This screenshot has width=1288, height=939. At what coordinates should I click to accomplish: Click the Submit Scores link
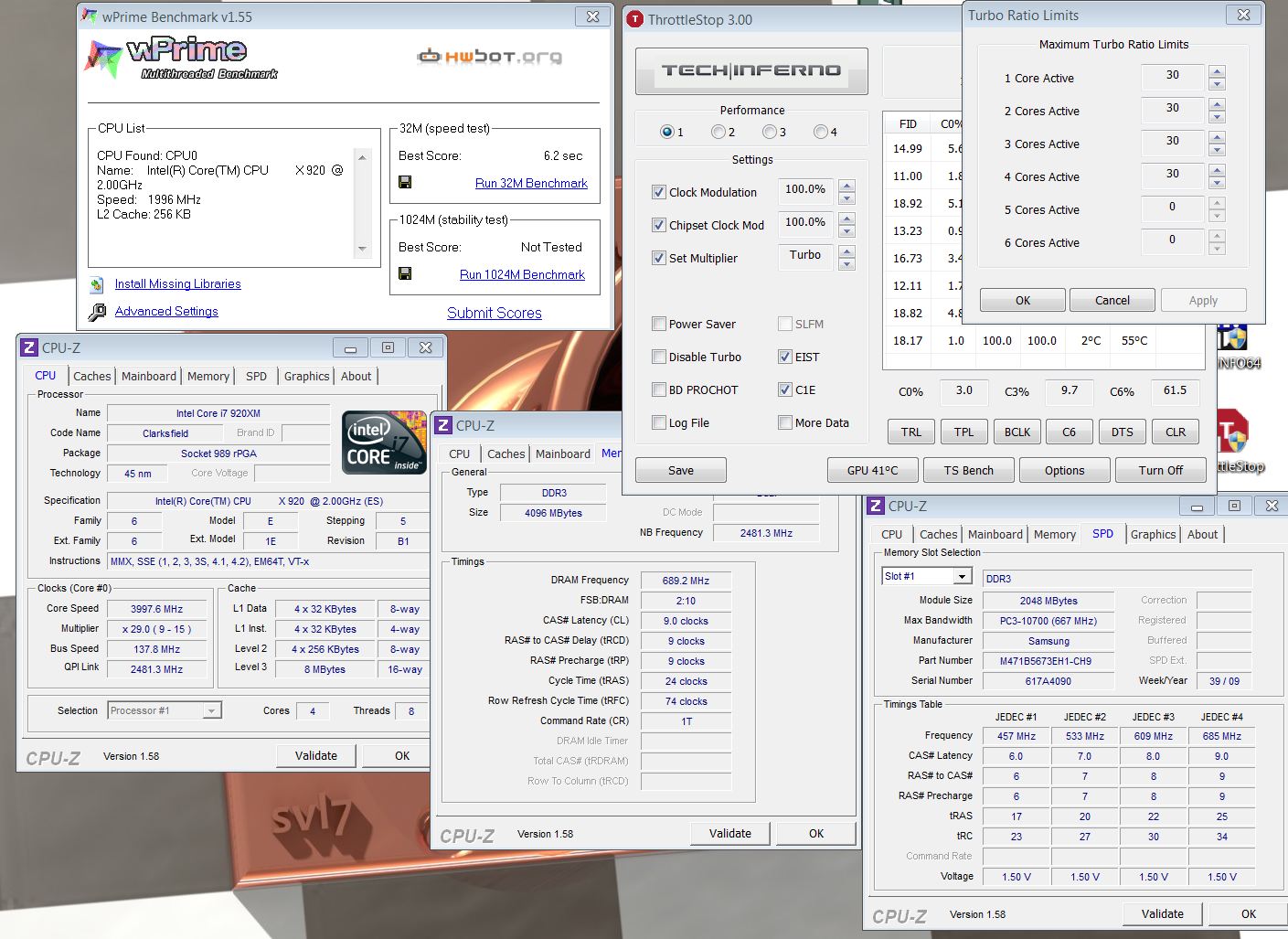point(495,313)
